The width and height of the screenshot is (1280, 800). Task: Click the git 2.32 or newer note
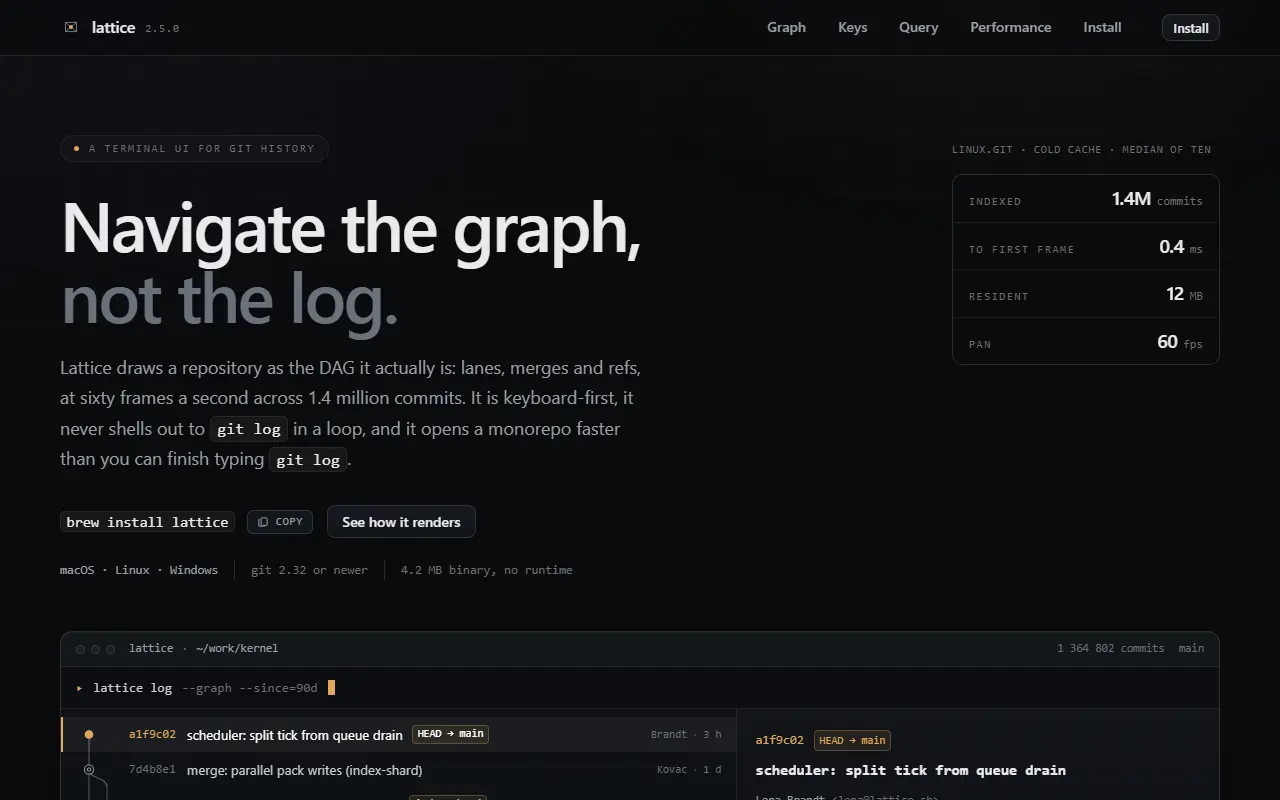(309, 570)
